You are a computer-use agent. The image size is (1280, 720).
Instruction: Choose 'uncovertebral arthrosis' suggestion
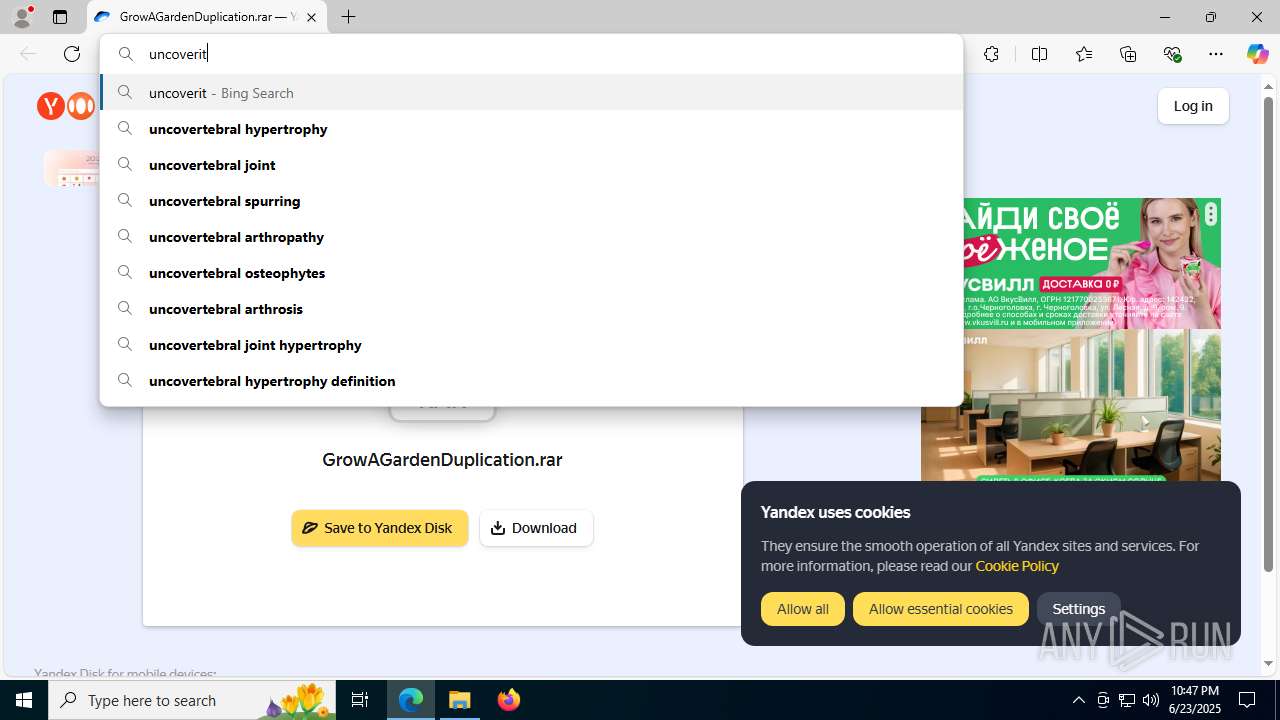(x=531, y=309)
